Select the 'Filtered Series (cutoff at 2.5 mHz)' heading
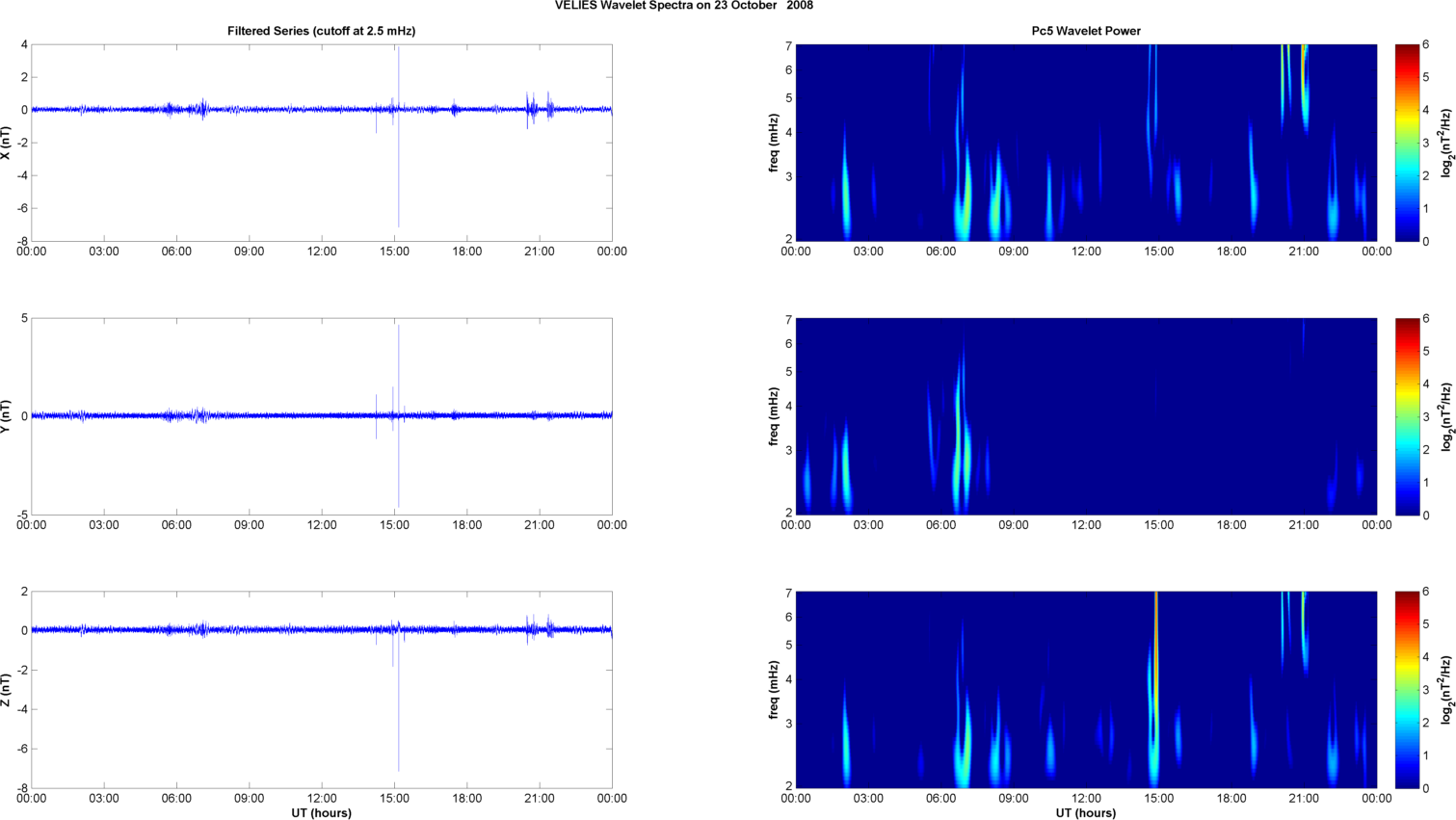 coord(321,31)
